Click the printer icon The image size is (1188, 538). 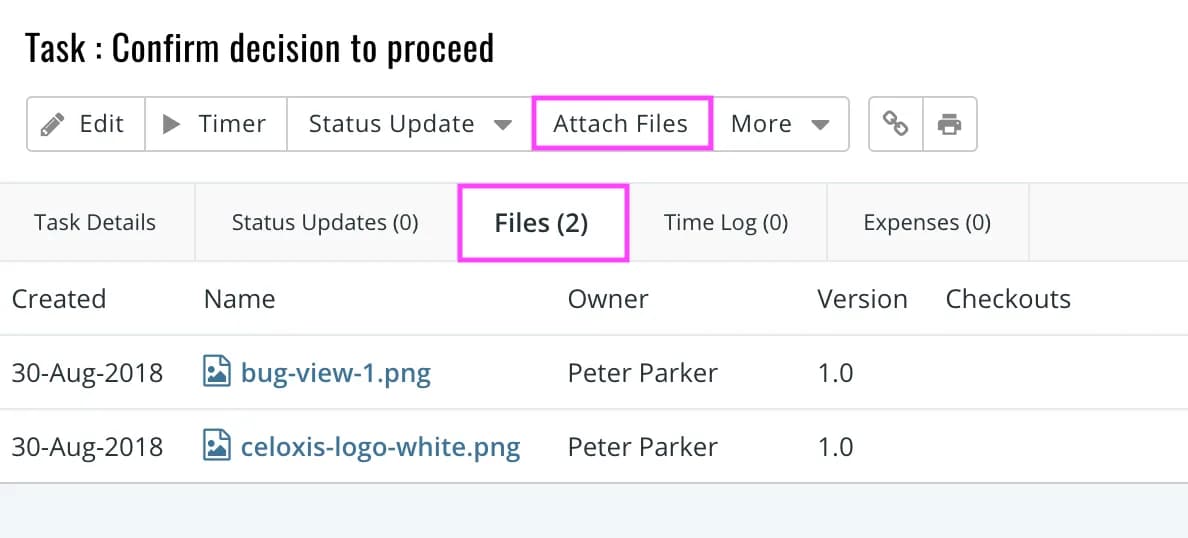pyautogui.click(x=949, y=124)
